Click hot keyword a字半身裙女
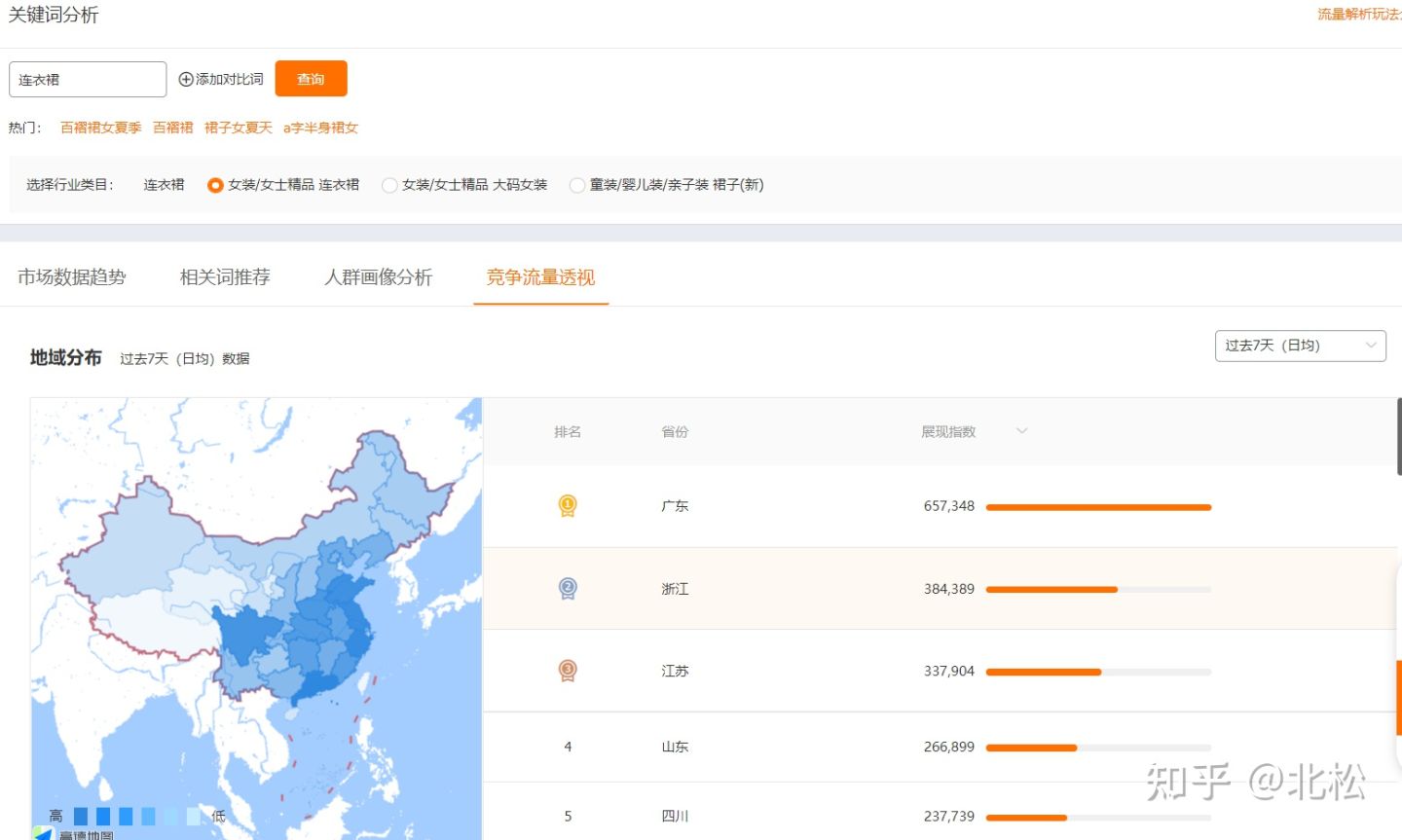The height and width of the screenshot is (840, 1402). tap(320, 128)
